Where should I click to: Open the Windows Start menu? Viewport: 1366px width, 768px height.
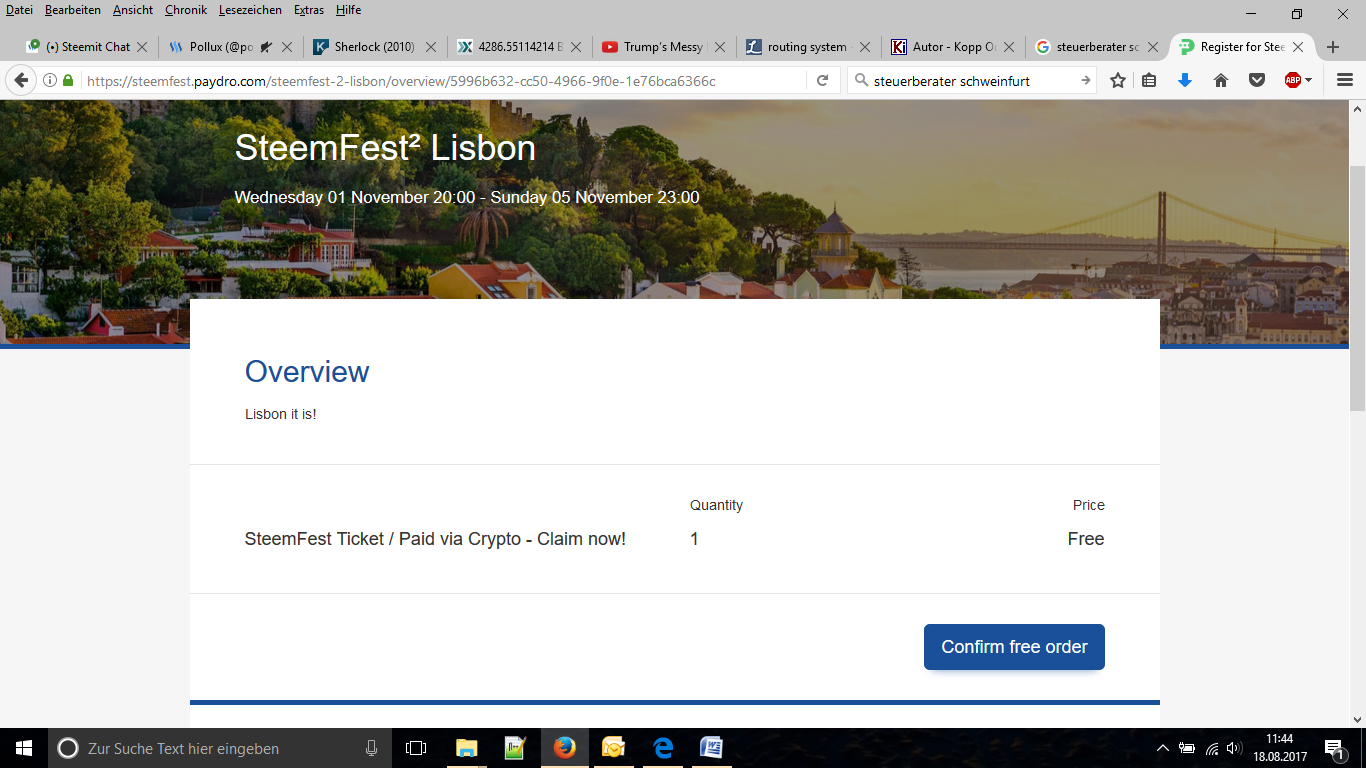coord(24,748)
